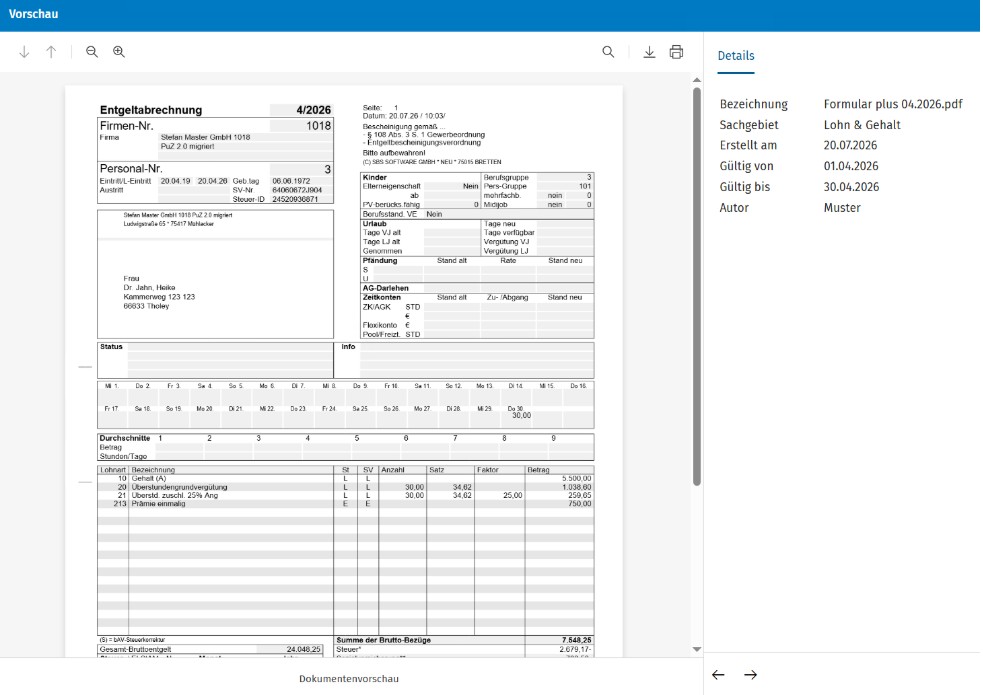Click the 'Autor' label
Screen dimensions: 983x695
coord(734,207)
